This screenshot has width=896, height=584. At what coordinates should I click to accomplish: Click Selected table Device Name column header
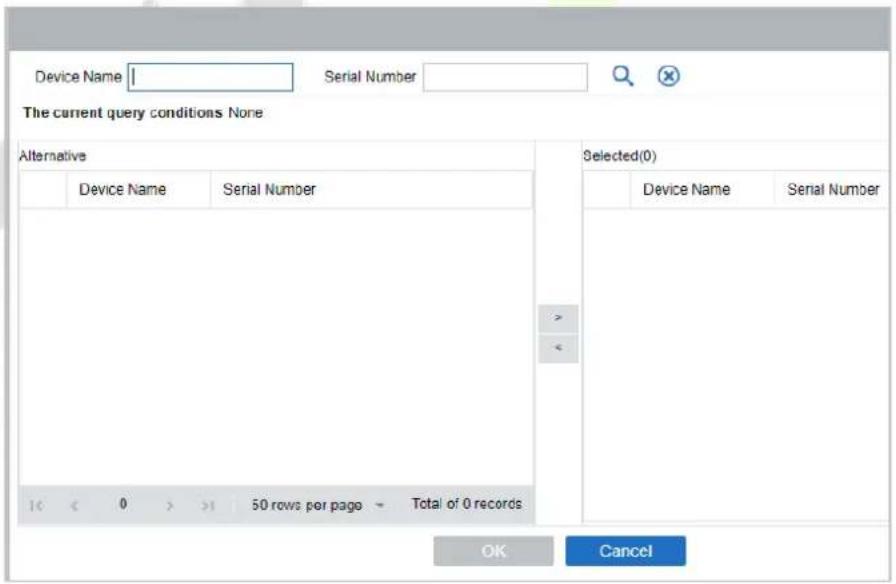(702, 190)
